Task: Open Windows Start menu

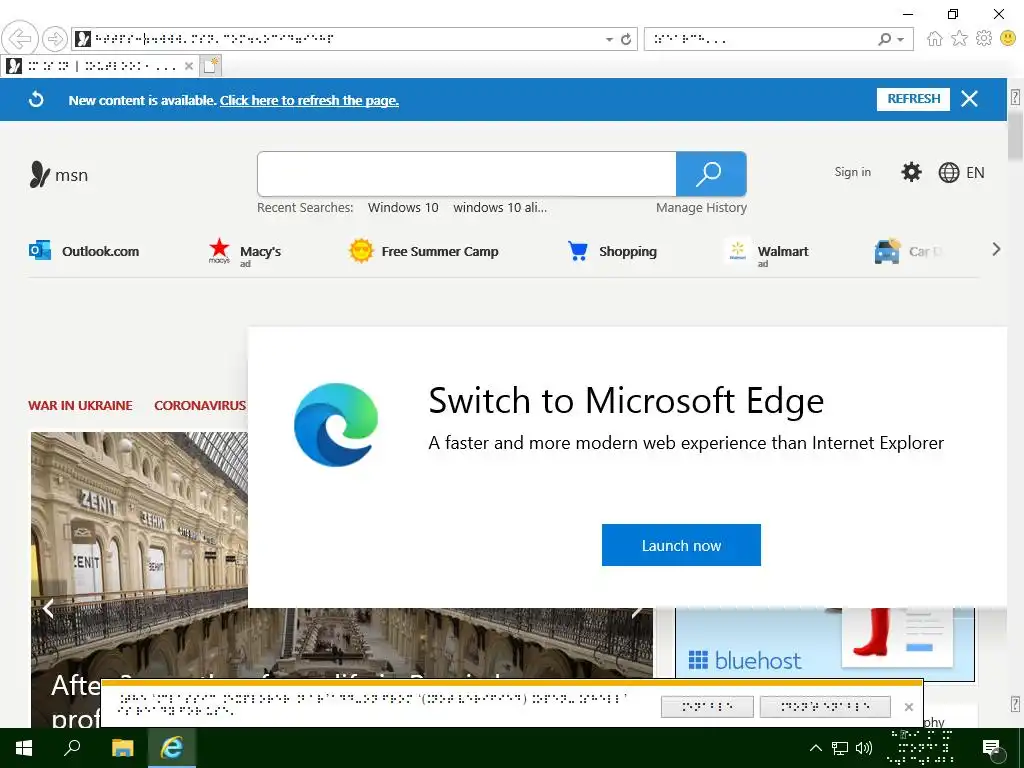Action: click(x=24, y=748)
